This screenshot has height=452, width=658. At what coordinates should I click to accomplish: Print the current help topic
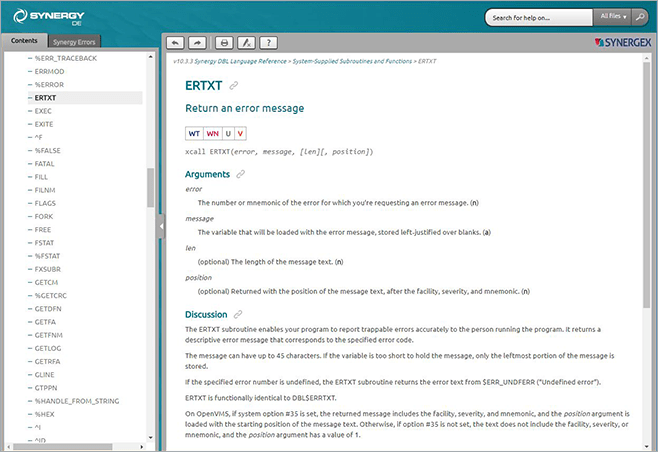[225, 43]
